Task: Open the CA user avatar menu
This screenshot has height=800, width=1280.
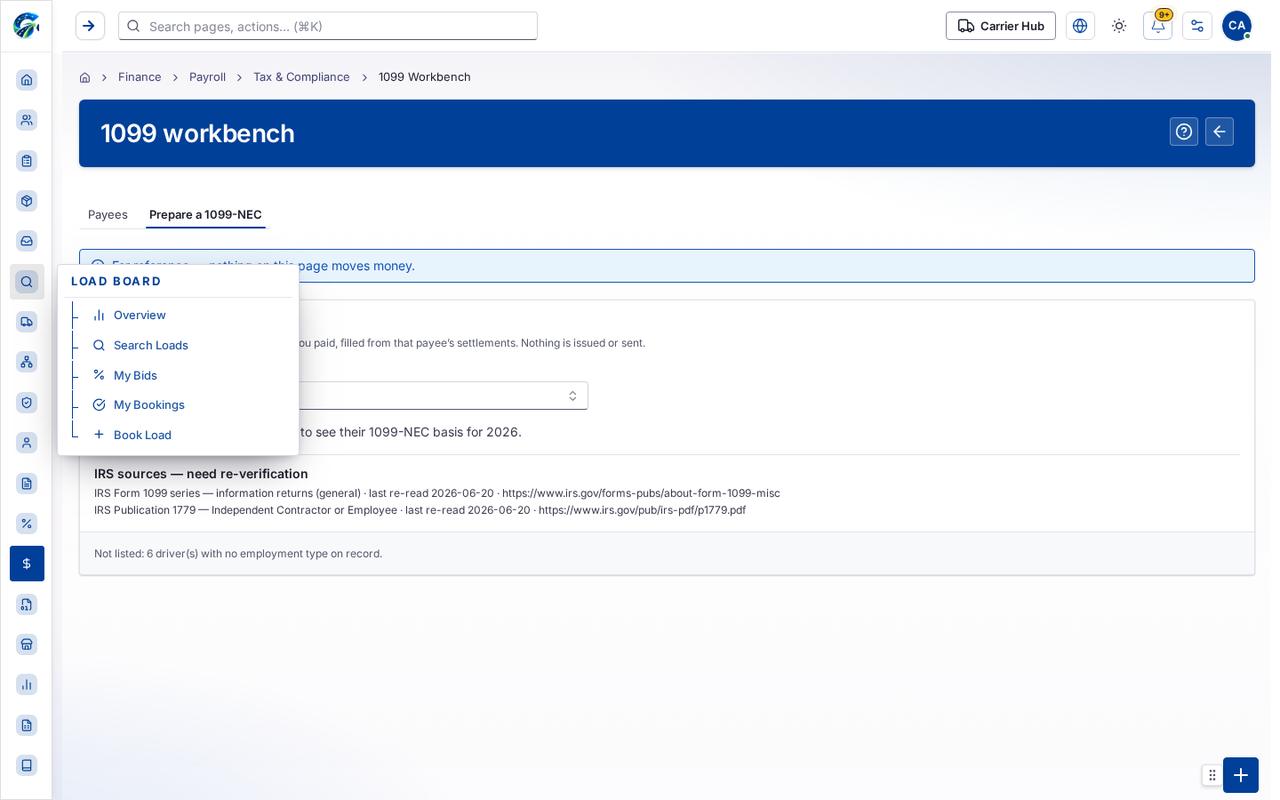Action: [1237, 26]
